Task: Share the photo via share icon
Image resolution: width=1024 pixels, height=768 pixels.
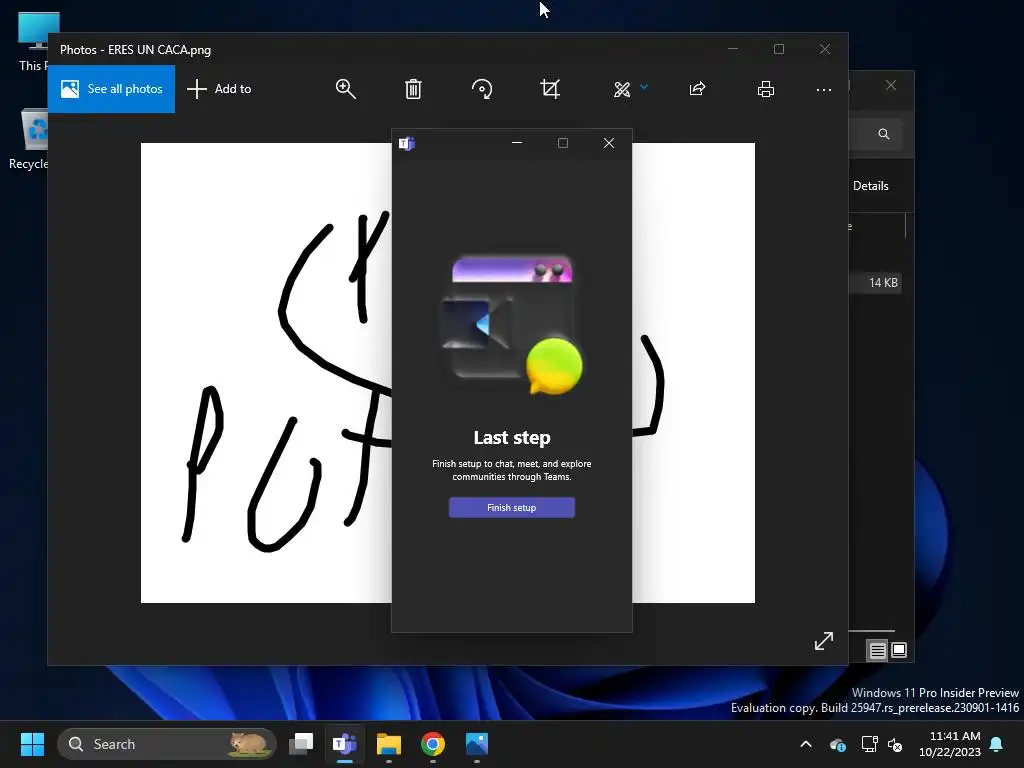Action: click(697, 89)
